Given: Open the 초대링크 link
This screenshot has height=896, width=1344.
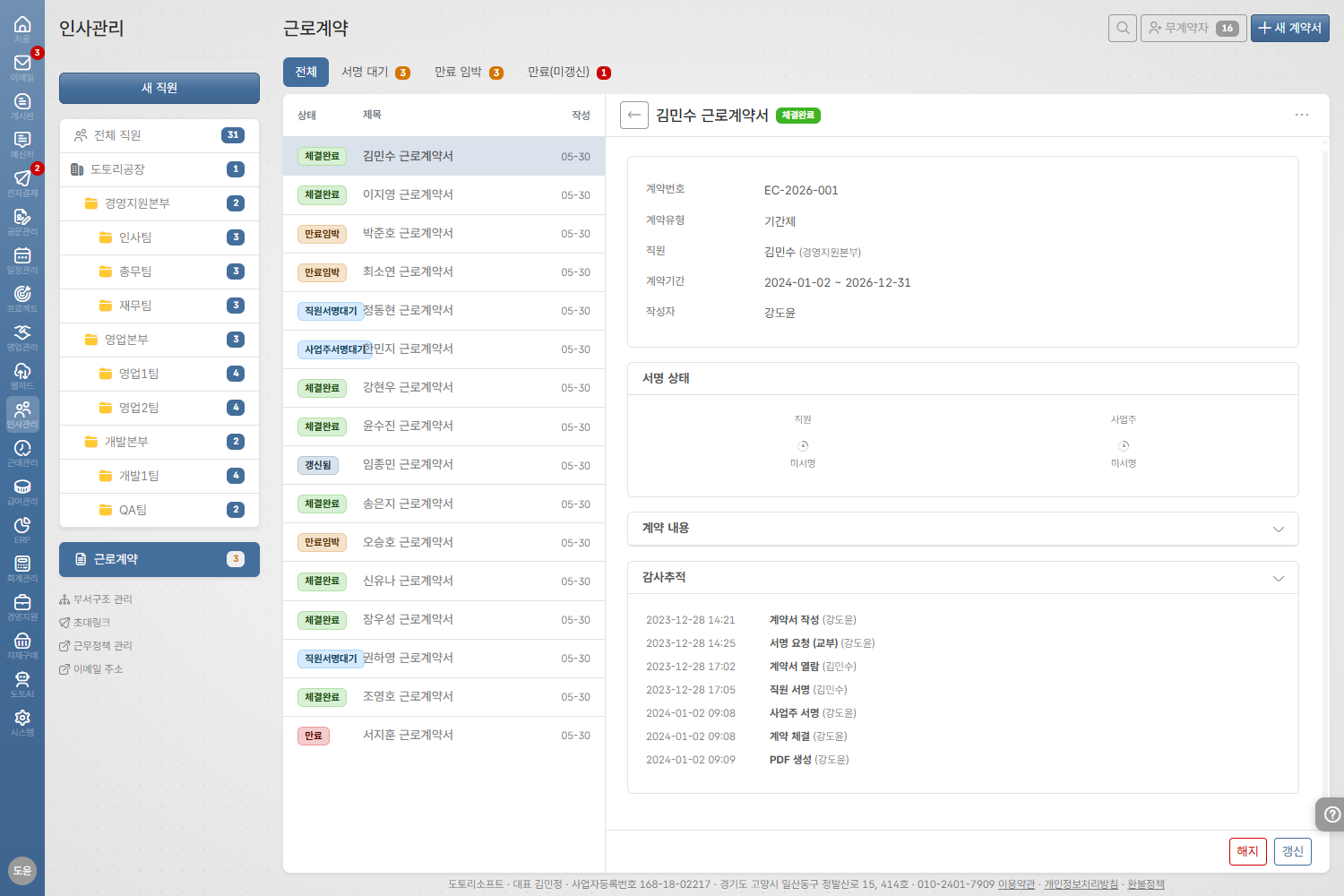Looking at the screenshot, I should tap(85, 623).
